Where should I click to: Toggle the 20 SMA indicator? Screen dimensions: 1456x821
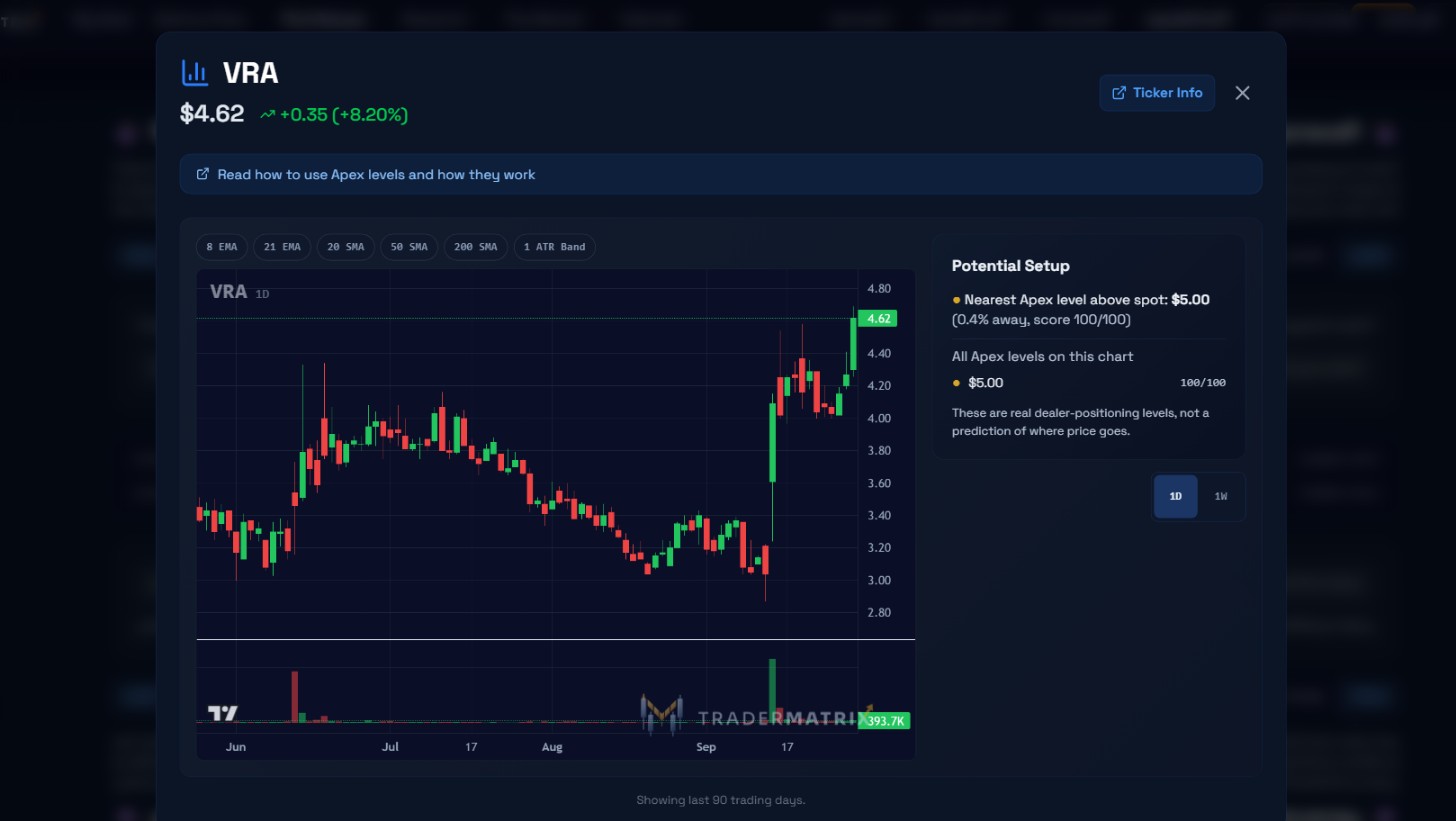point(346,247)
